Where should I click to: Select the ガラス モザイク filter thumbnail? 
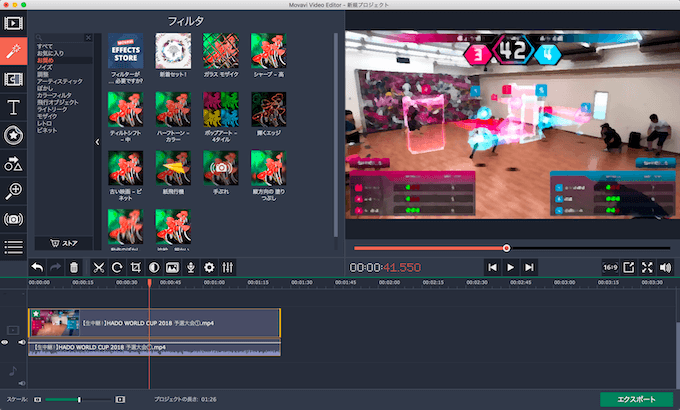221,51
